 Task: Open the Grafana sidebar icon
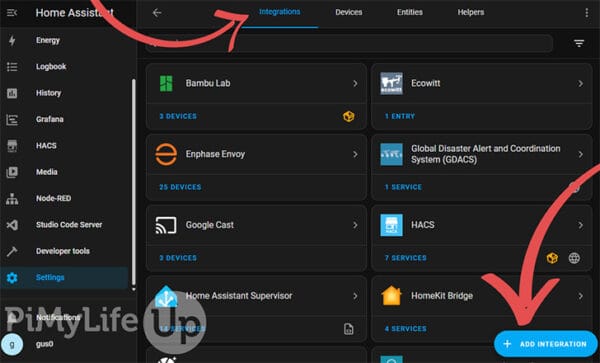(12, 119)
